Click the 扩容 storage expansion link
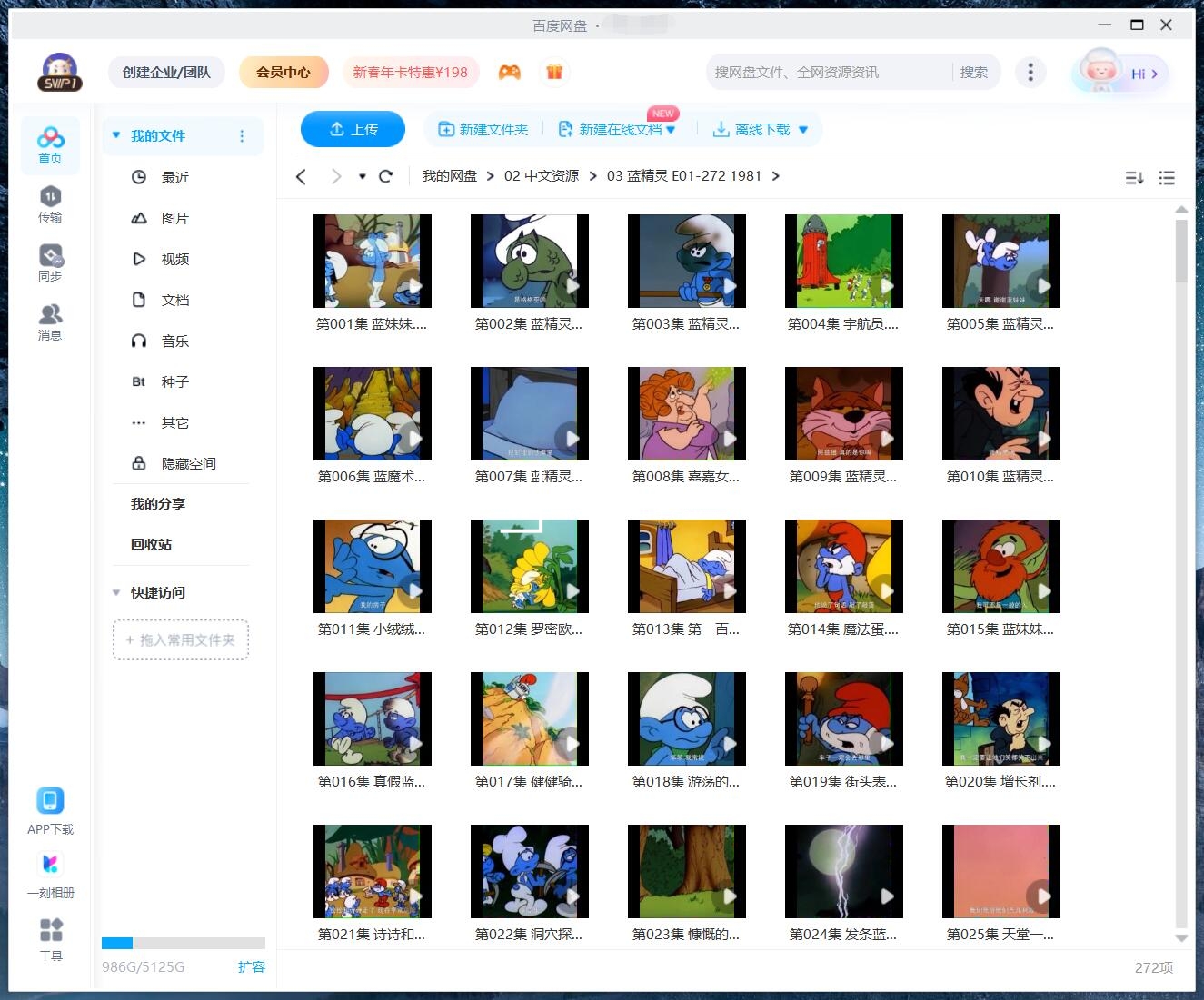The height and width of the screenshot is (1000, 1204). (252, 966)
